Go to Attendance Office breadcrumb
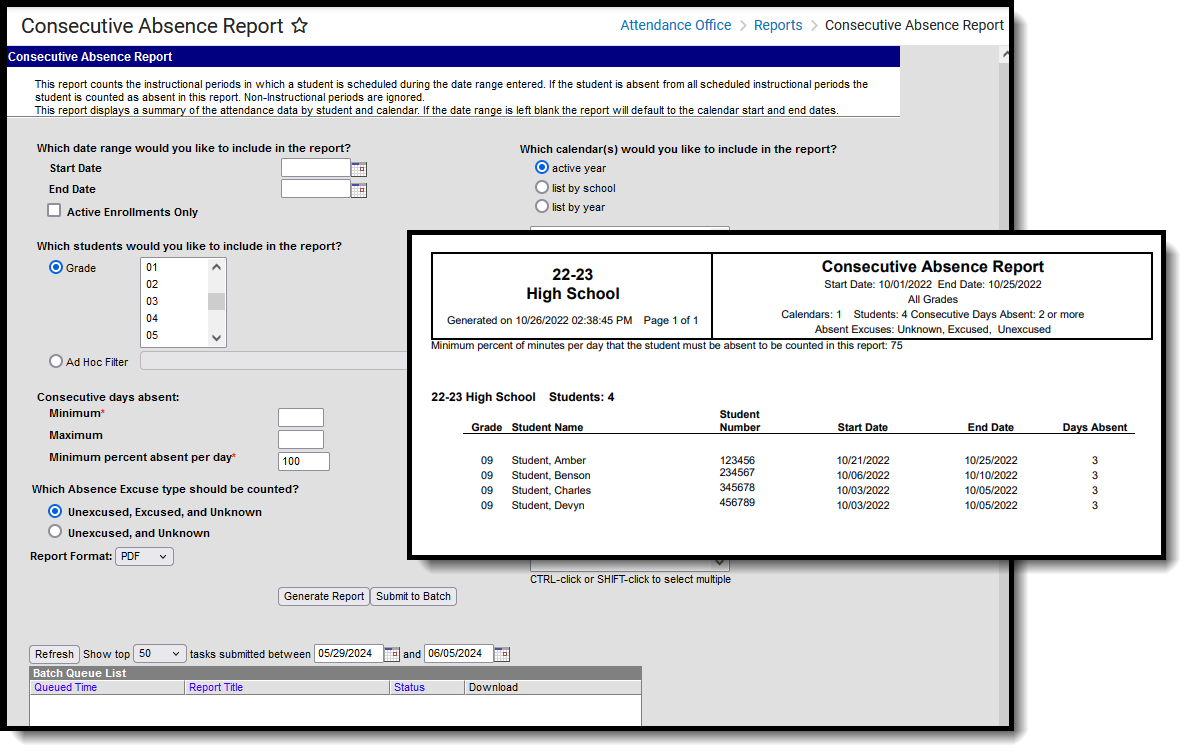 tap(675, 25)
